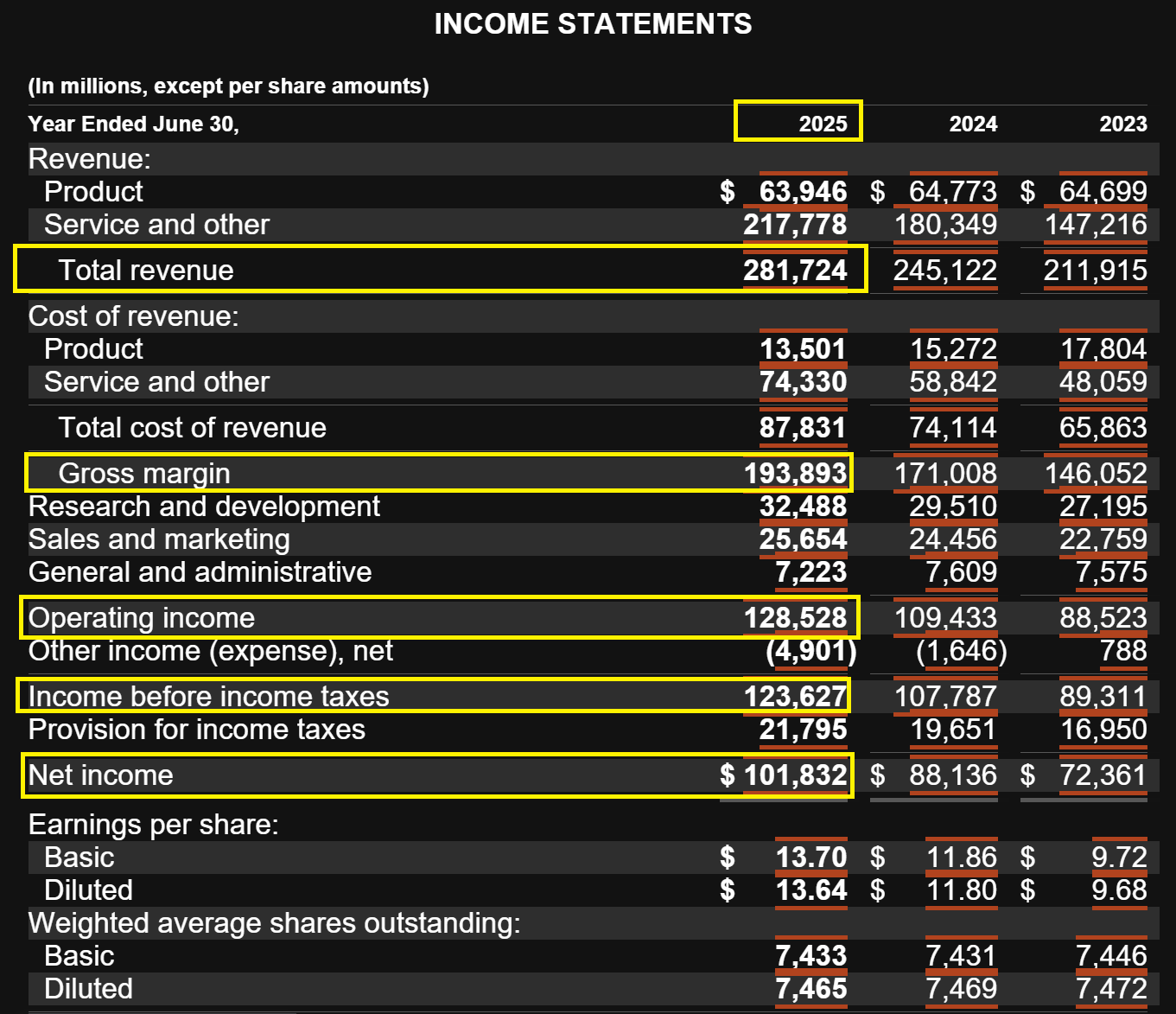Click 2025 Product revenue 63,946

(803, 191)
